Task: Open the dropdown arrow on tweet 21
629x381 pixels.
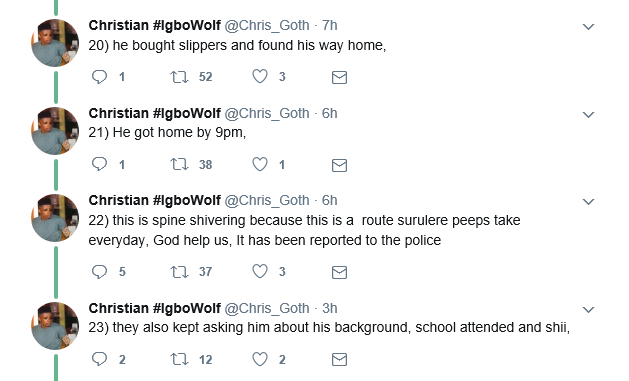Action: (588, 115)
